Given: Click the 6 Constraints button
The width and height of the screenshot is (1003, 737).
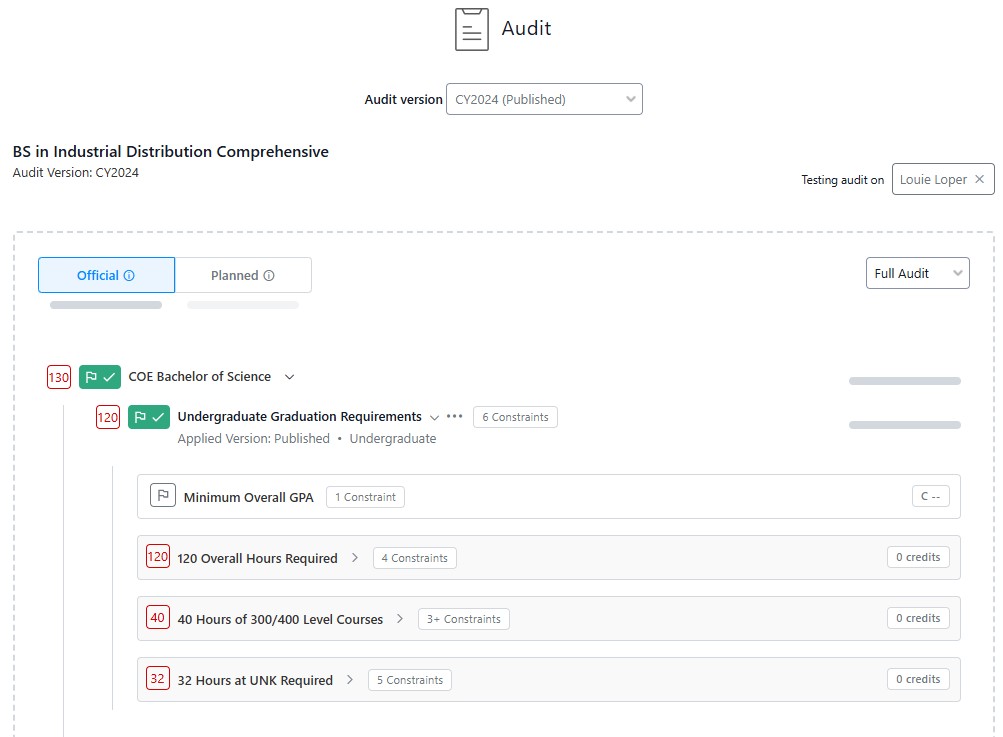Looking at the screenshot, I should [x=515, y=417].
